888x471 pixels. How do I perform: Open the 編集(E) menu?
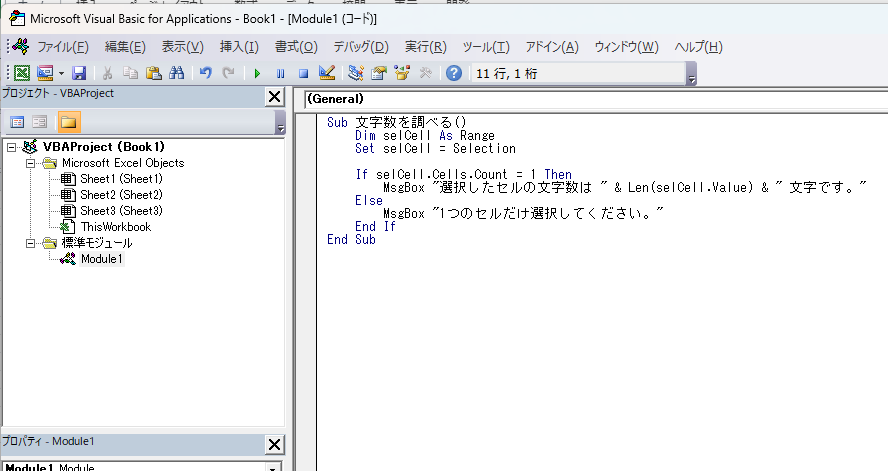125,47
